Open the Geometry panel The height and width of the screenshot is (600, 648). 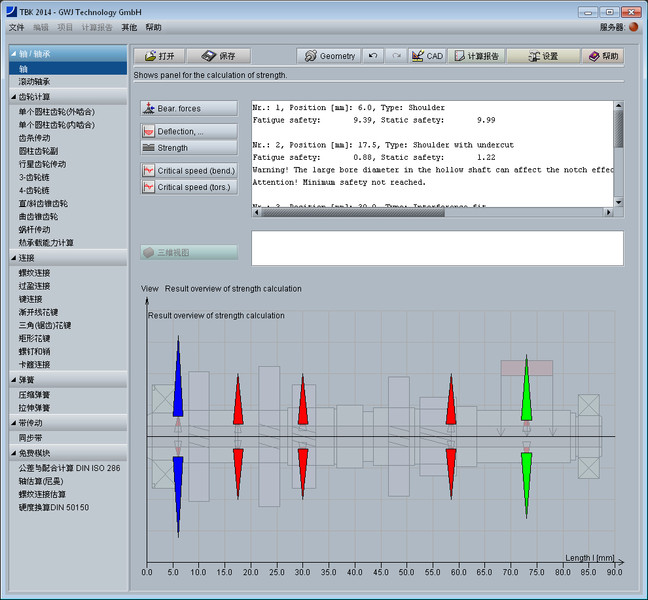click(x=328, y=56)
